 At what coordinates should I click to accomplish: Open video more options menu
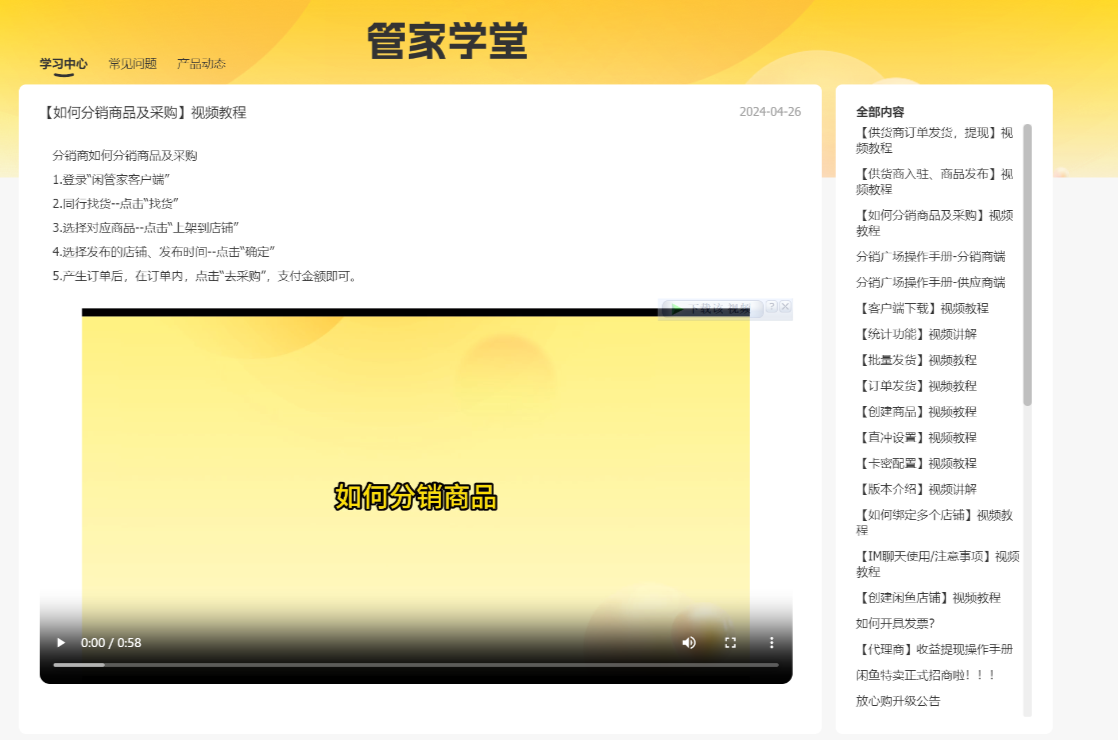pos(771,642)
